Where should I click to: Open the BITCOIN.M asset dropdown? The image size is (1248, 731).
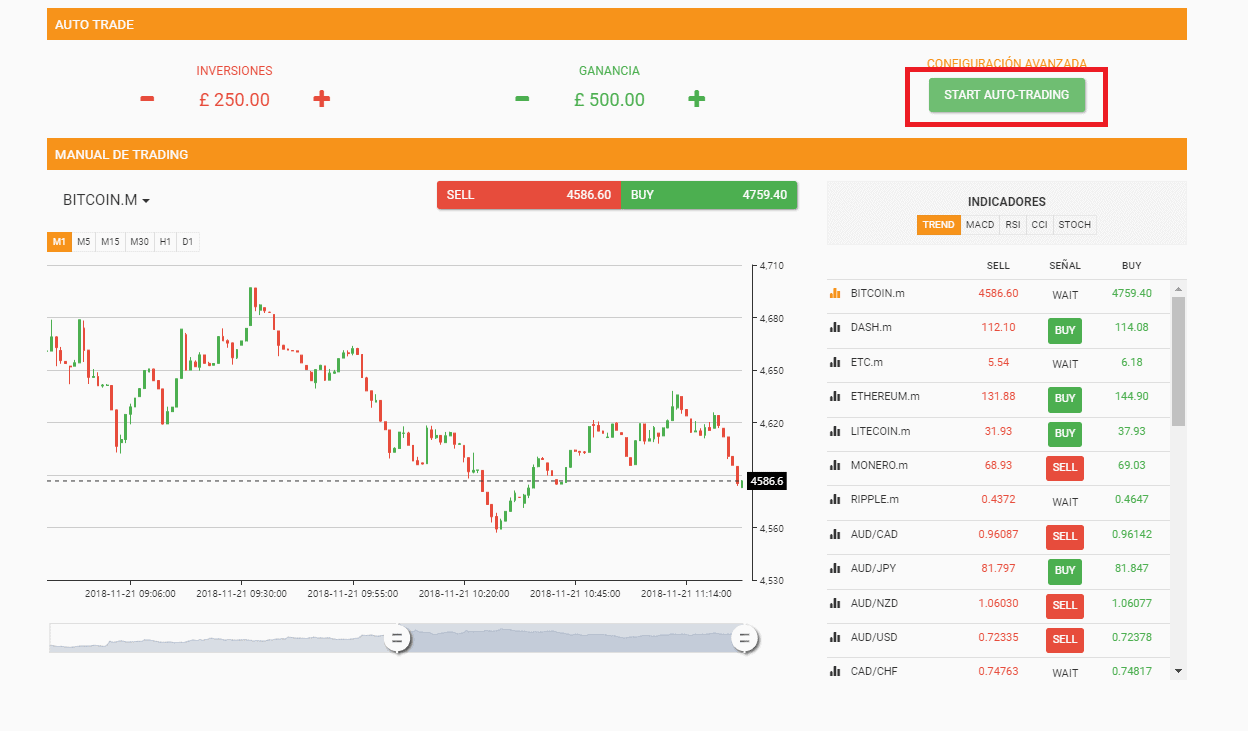[x=106, y=200]
